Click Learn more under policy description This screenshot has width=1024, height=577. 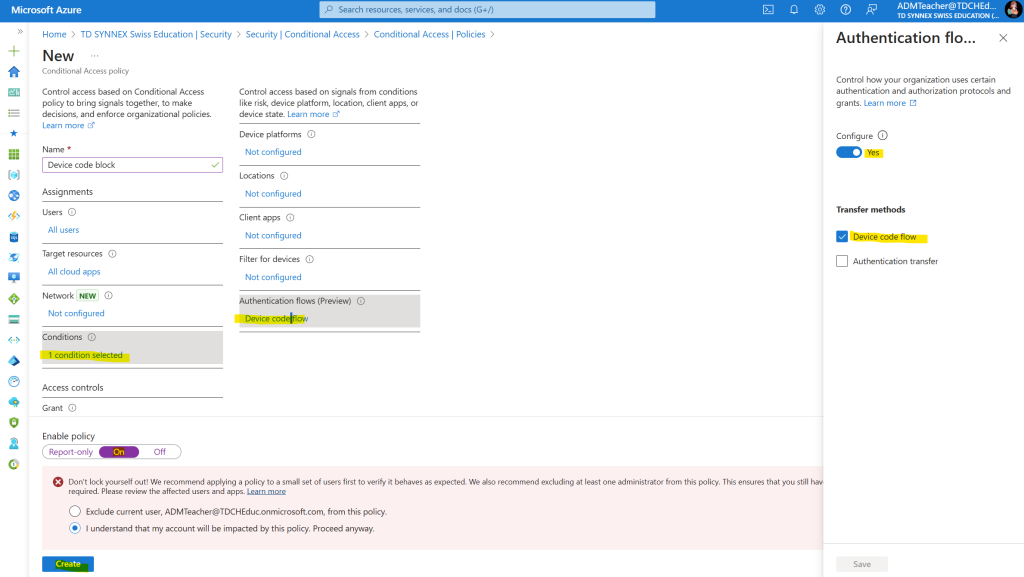click(x=68, y=125)
